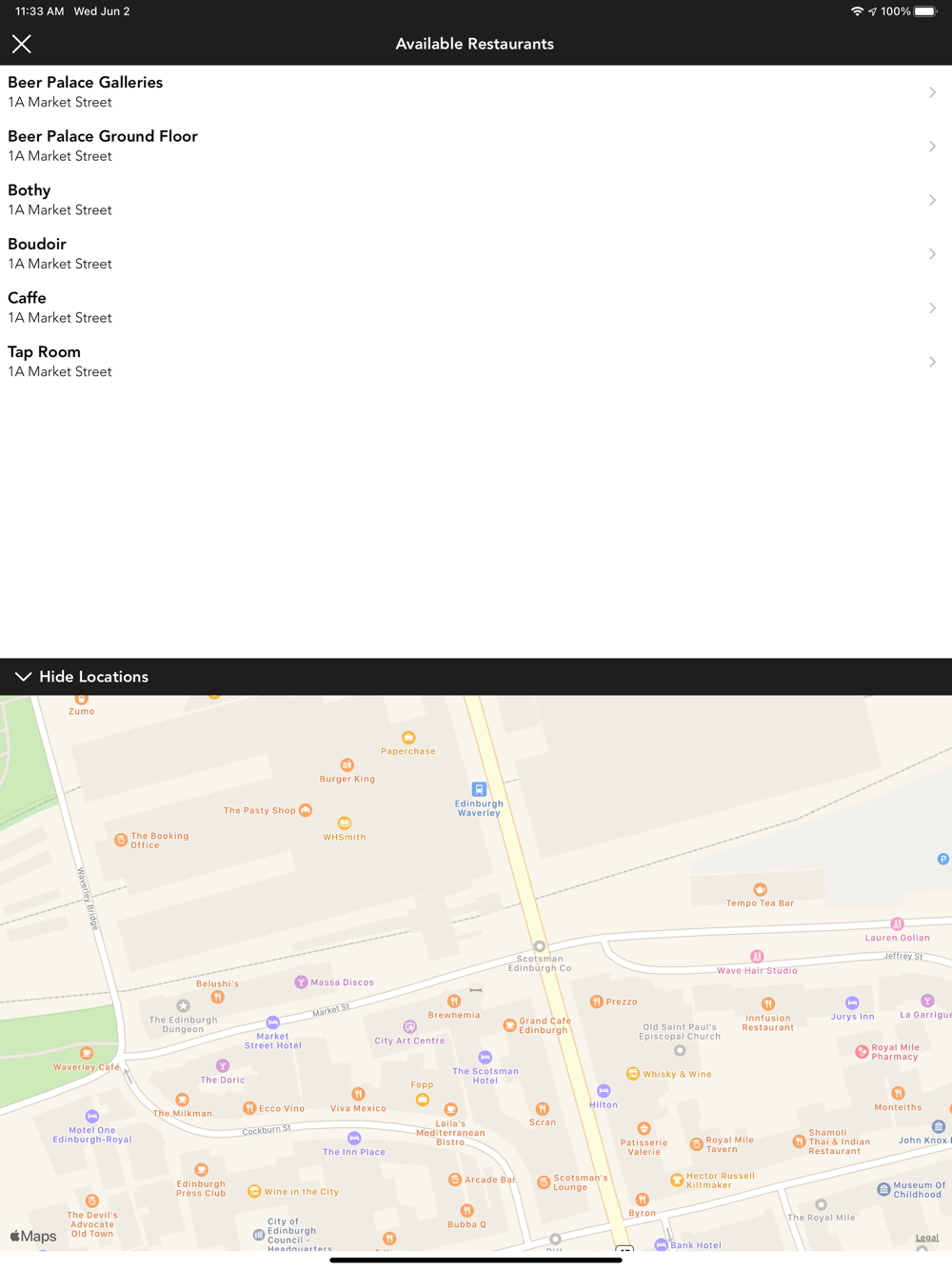
Task: Tap the Paperchase shop pin
Action: (x=408, y=738)
